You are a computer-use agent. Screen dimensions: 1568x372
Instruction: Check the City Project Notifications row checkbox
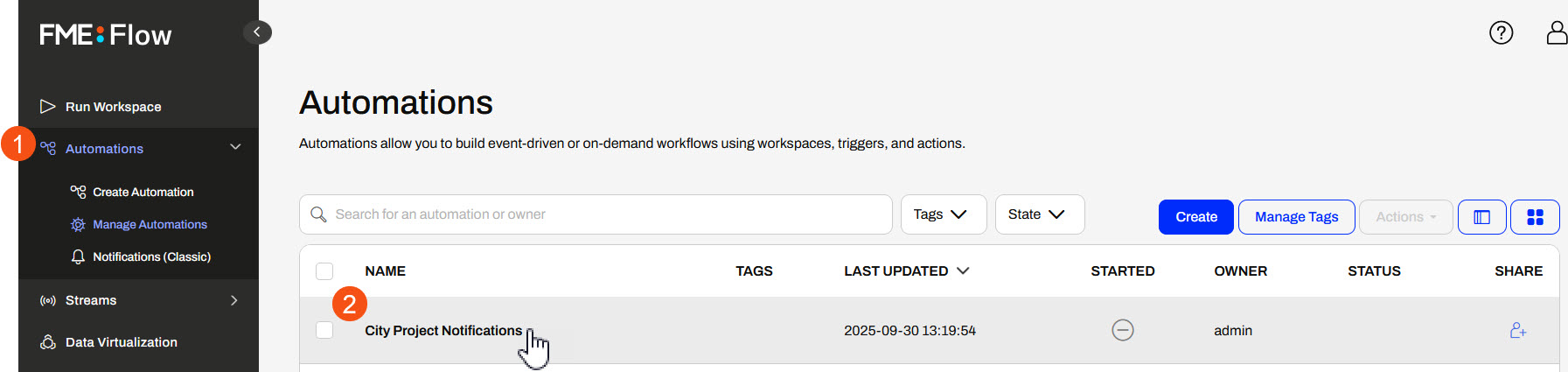(324, 330)
